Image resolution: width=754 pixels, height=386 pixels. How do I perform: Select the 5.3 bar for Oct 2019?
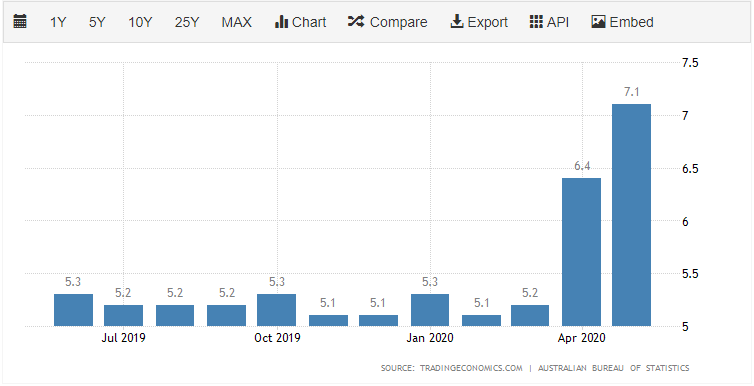(276, 310)
